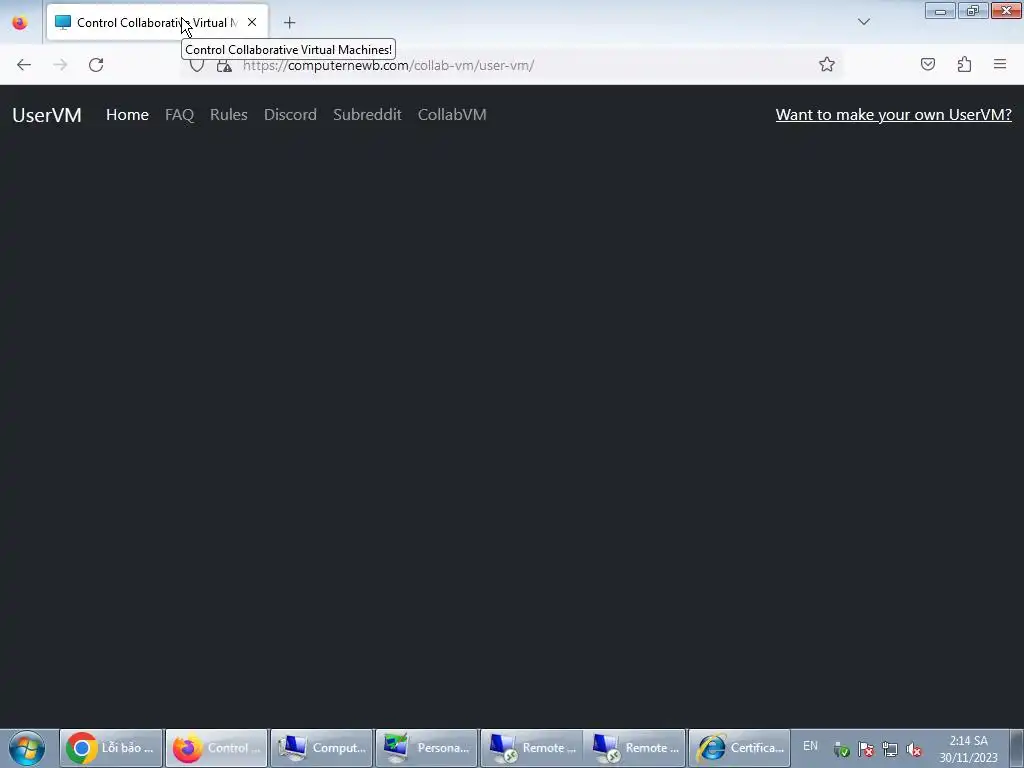Screen dimensions: 1024x768
Task: Reload the page with the refresh icon
Action: coord(96,65)
